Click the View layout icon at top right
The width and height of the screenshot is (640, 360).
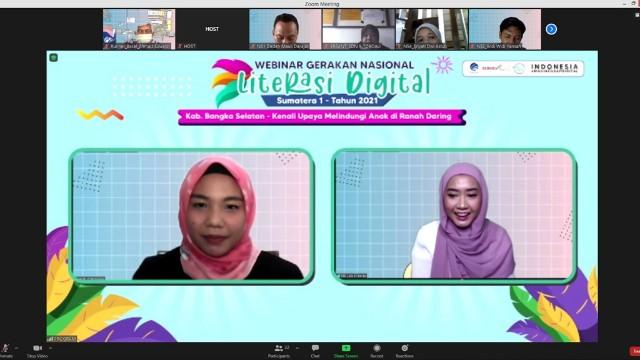tap(637, 15)
